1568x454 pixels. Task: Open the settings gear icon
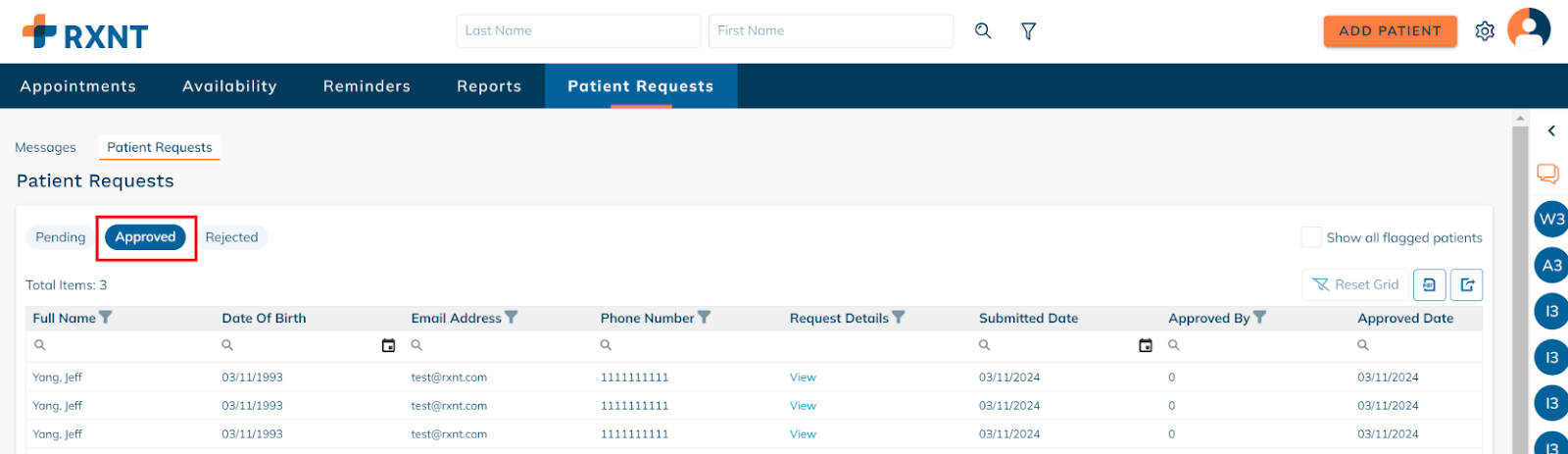(x=1485, y=31)
